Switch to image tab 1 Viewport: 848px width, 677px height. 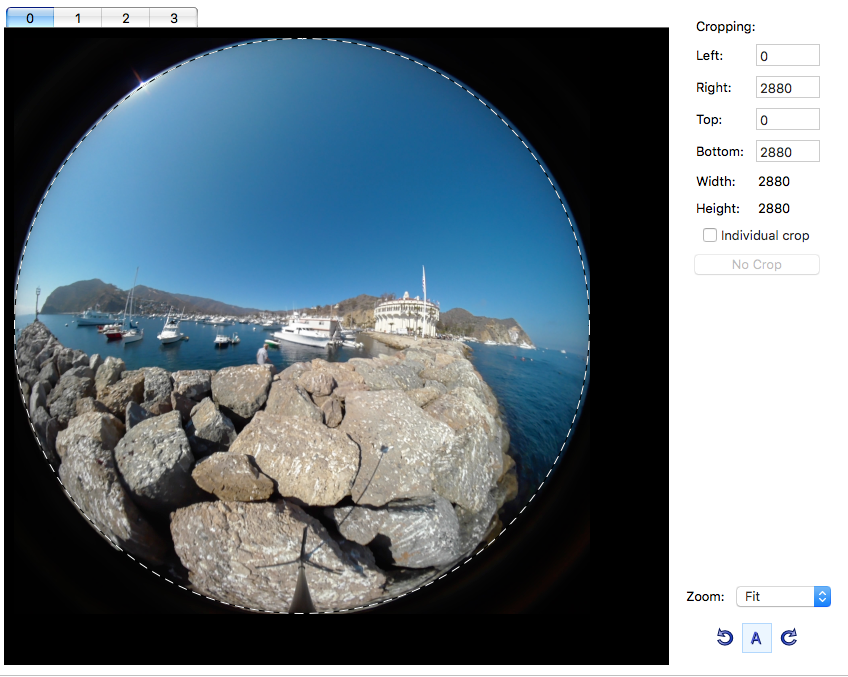click(78, 18)
